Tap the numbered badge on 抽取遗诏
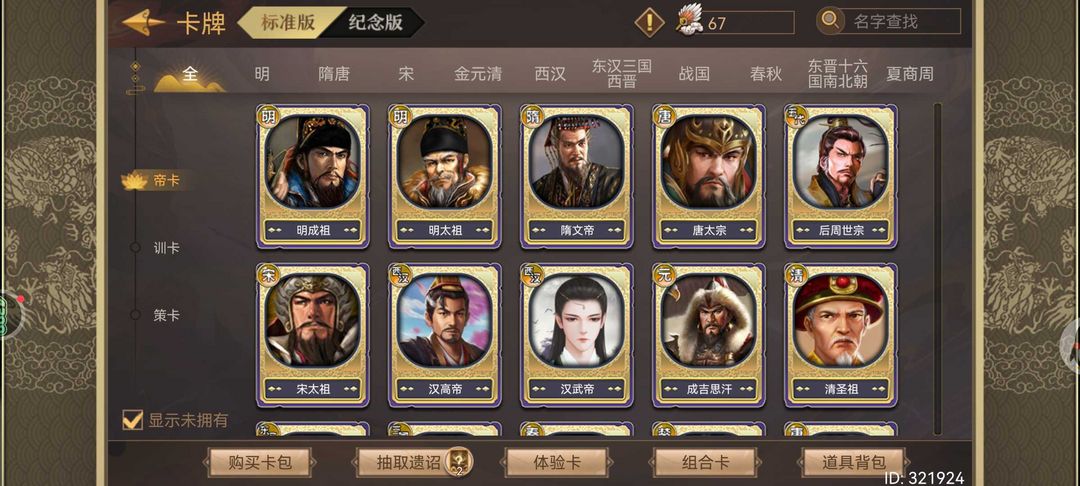 pos(459,461)
